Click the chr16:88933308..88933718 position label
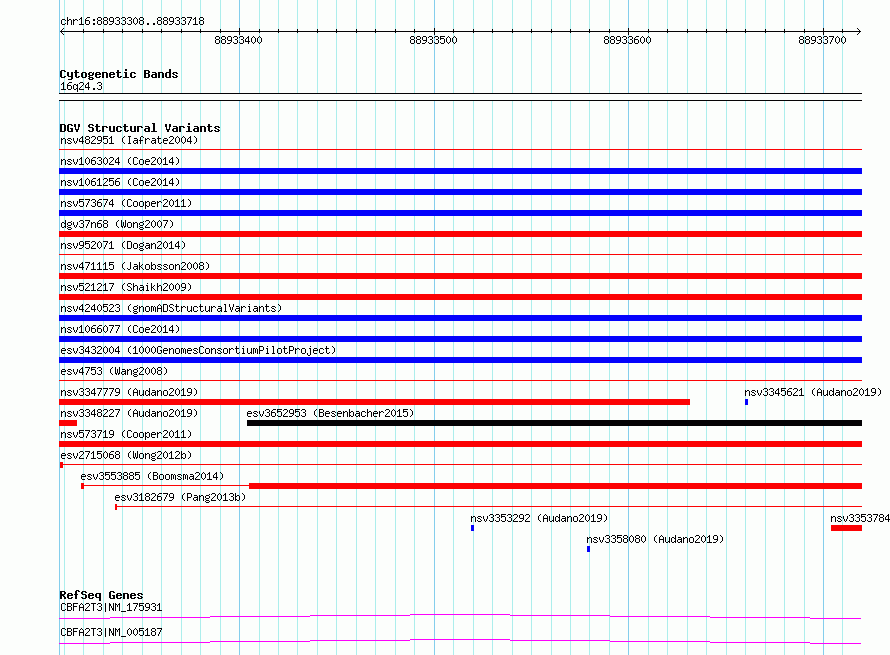890x655 pixels. tap(132, 21)
